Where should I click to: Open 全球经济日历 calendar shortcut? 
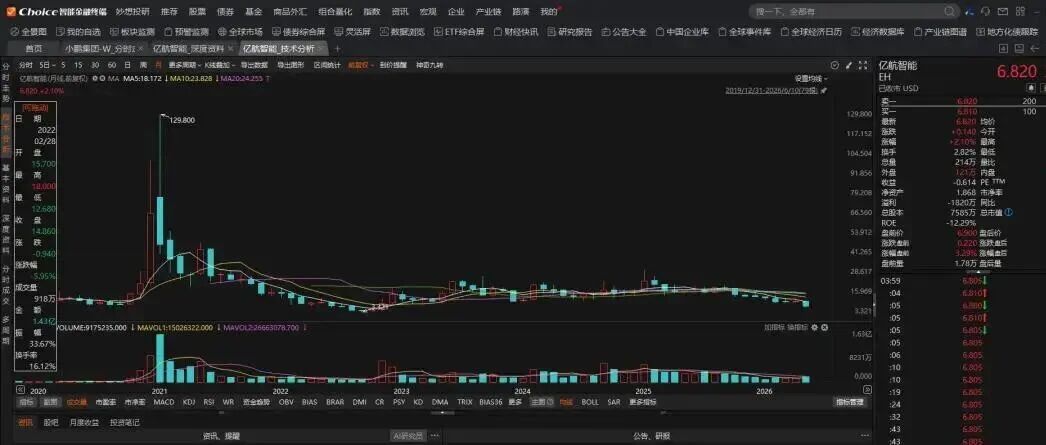[811, 31]
